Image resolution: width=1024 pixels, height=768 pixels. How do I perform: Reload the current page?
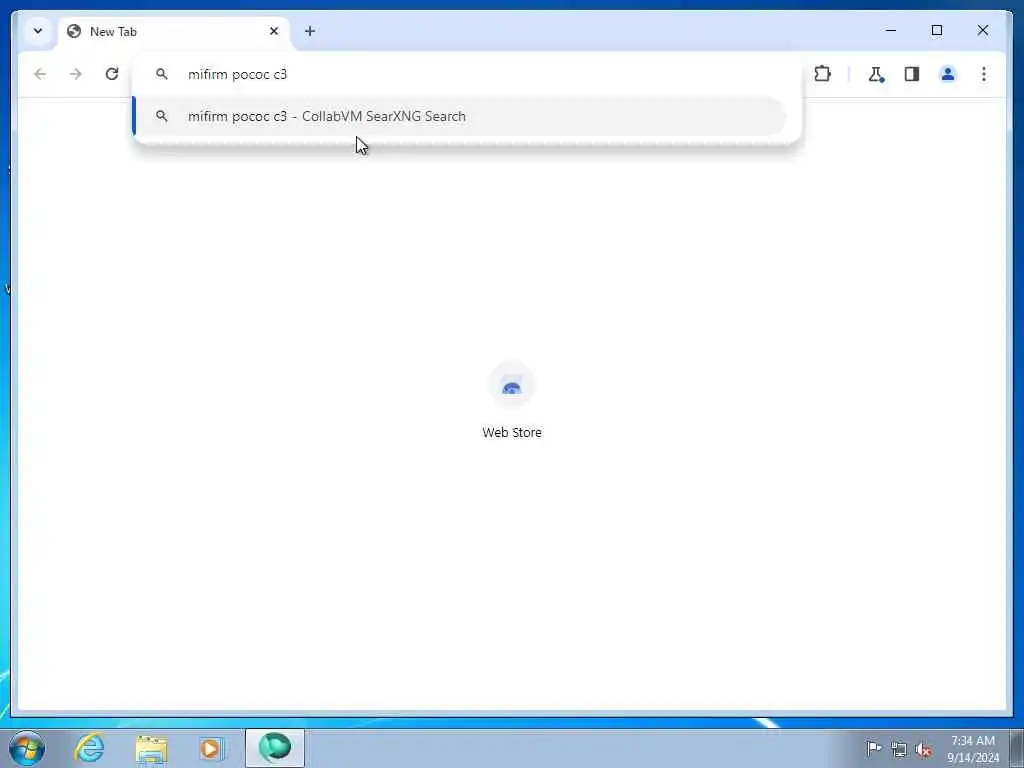tap(112, 74)
